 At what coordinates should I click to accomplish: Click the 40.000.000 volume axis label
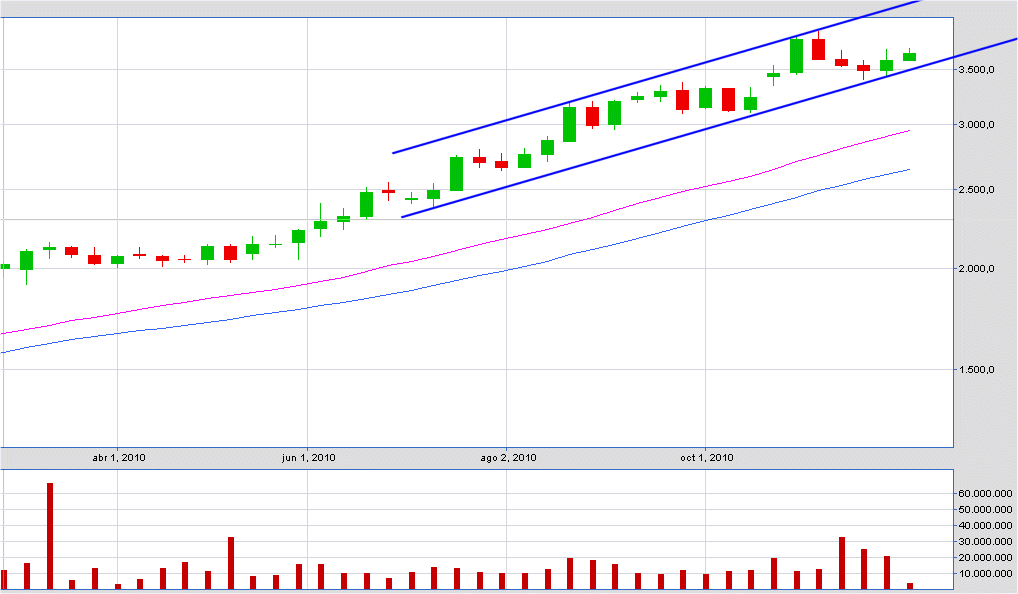985,525
